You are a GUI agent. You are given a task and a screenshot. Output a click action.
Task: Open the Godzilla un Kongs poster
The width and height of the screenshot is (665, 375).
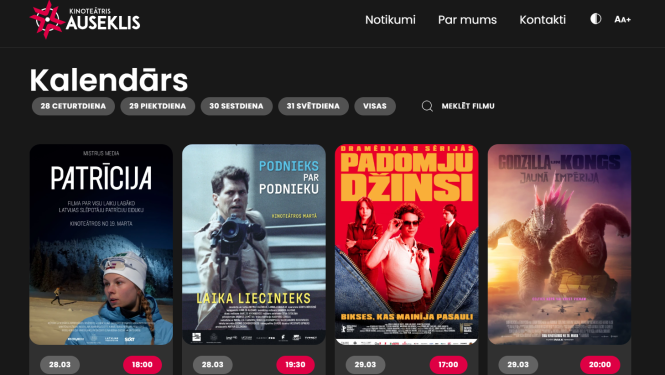[x=559, y=244]
